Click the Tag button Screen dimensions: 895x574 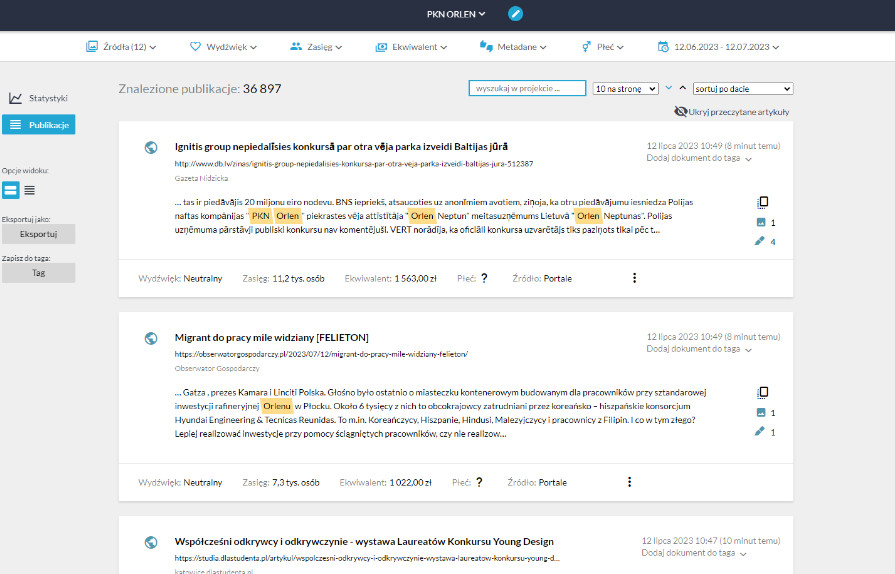tap(38, 273)
